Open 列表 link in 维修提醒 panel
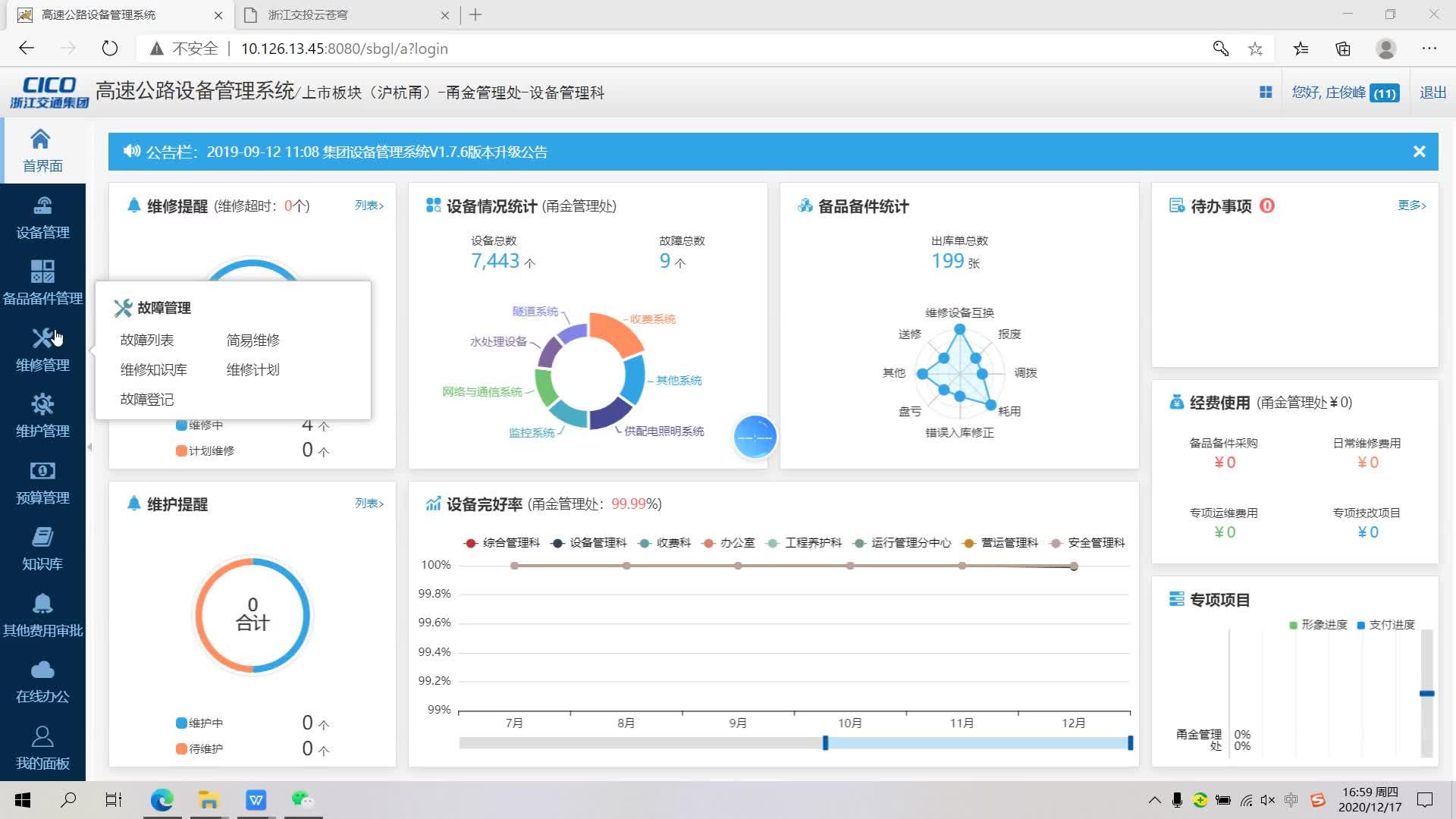 [x=367, y=205]
